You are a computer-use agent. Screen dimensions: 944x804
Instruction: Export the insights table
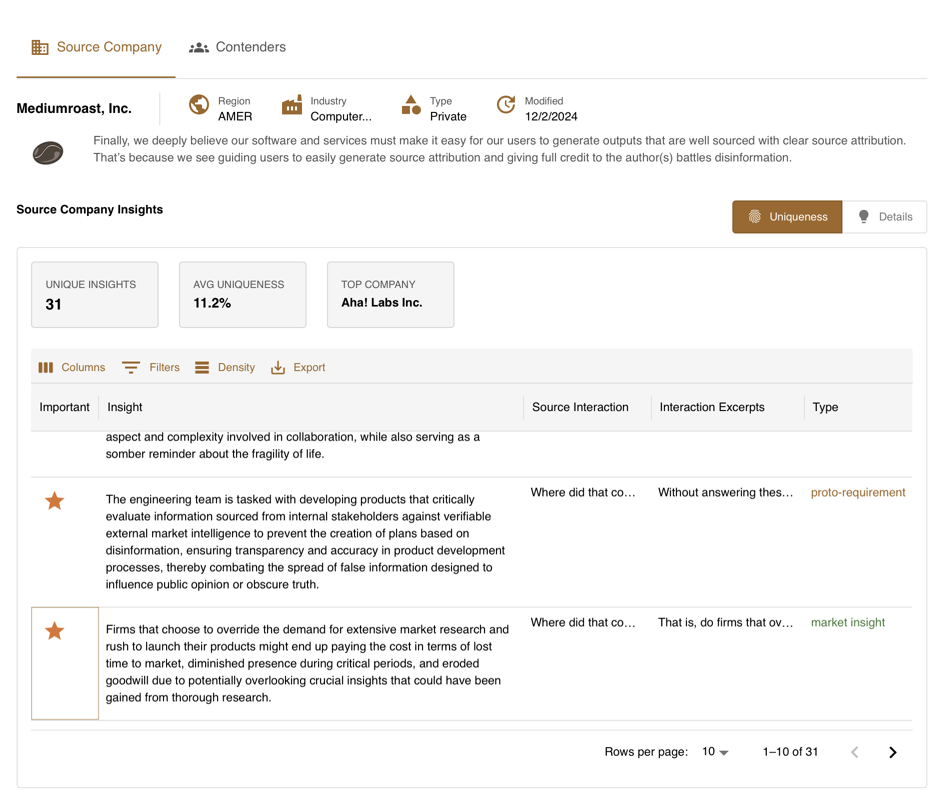pos(298,368)
